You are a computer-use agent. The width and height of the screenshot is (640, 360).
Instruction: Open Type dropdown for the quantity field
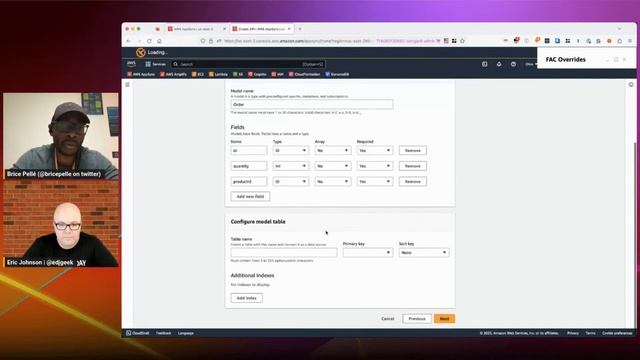pyautogui.click(x=291, y=166)
